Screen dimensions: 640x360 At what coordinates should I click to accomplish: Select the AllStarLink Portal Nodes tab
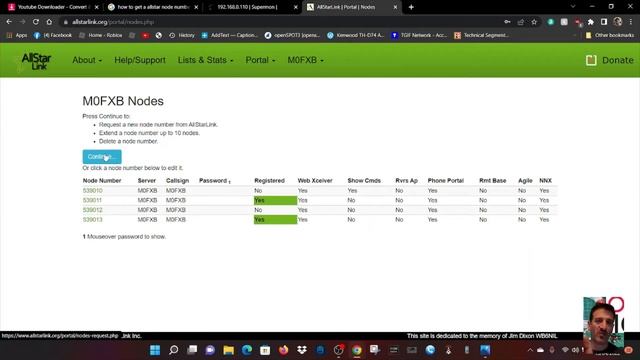coord(351,7)
